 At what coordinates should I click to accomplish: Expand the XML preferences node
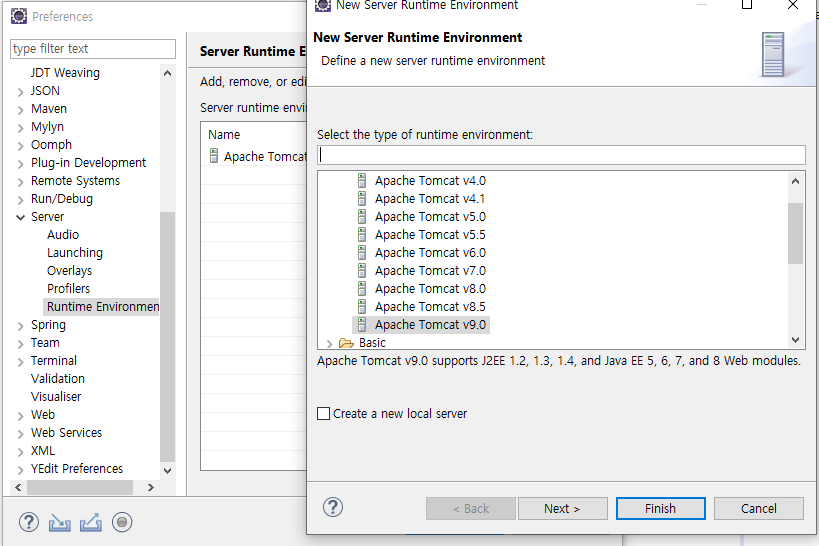[x=20, y=452]
